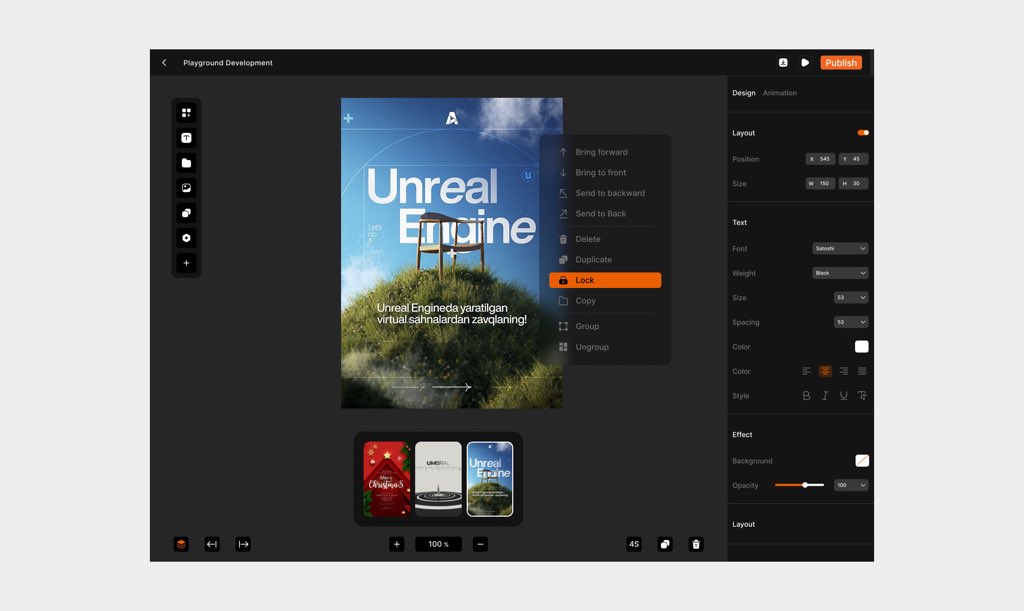Choose Send to backward from context menu

[x=605, y=193]
